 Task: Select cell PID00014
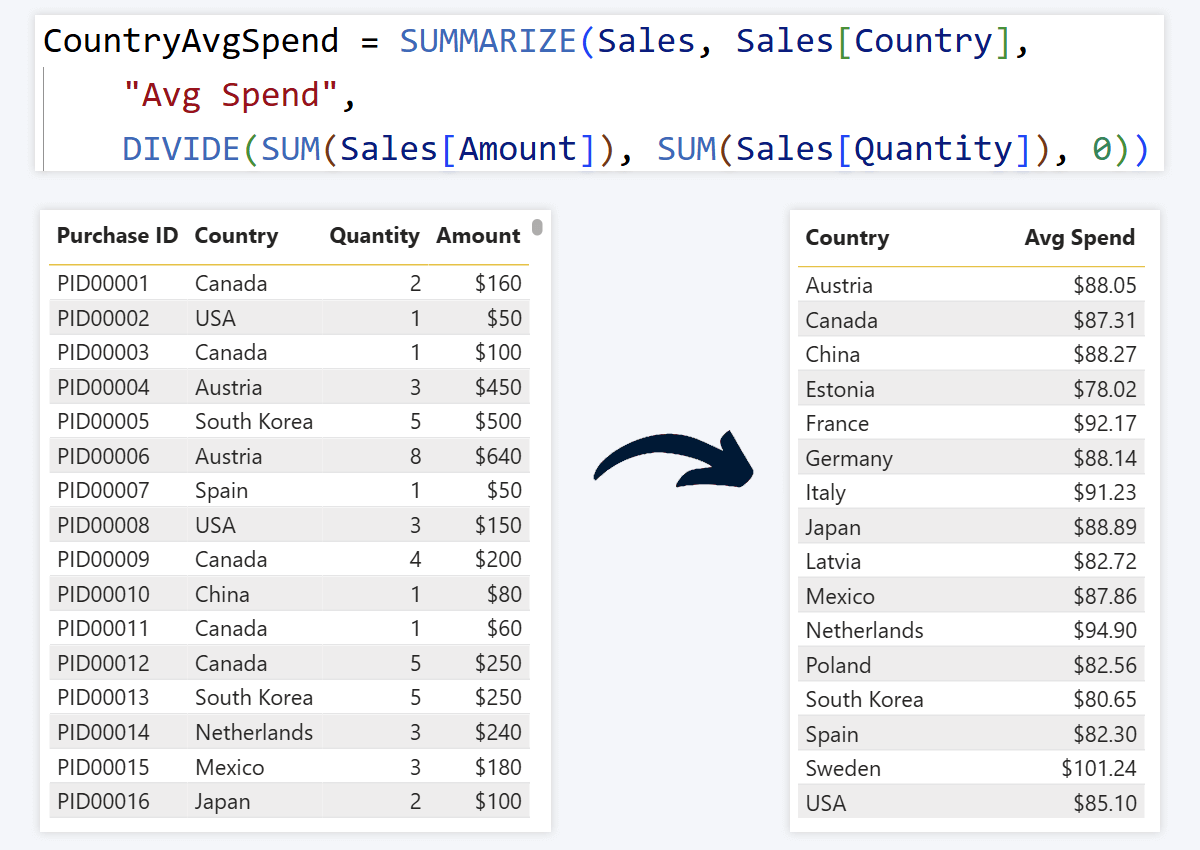click(103, 732)
